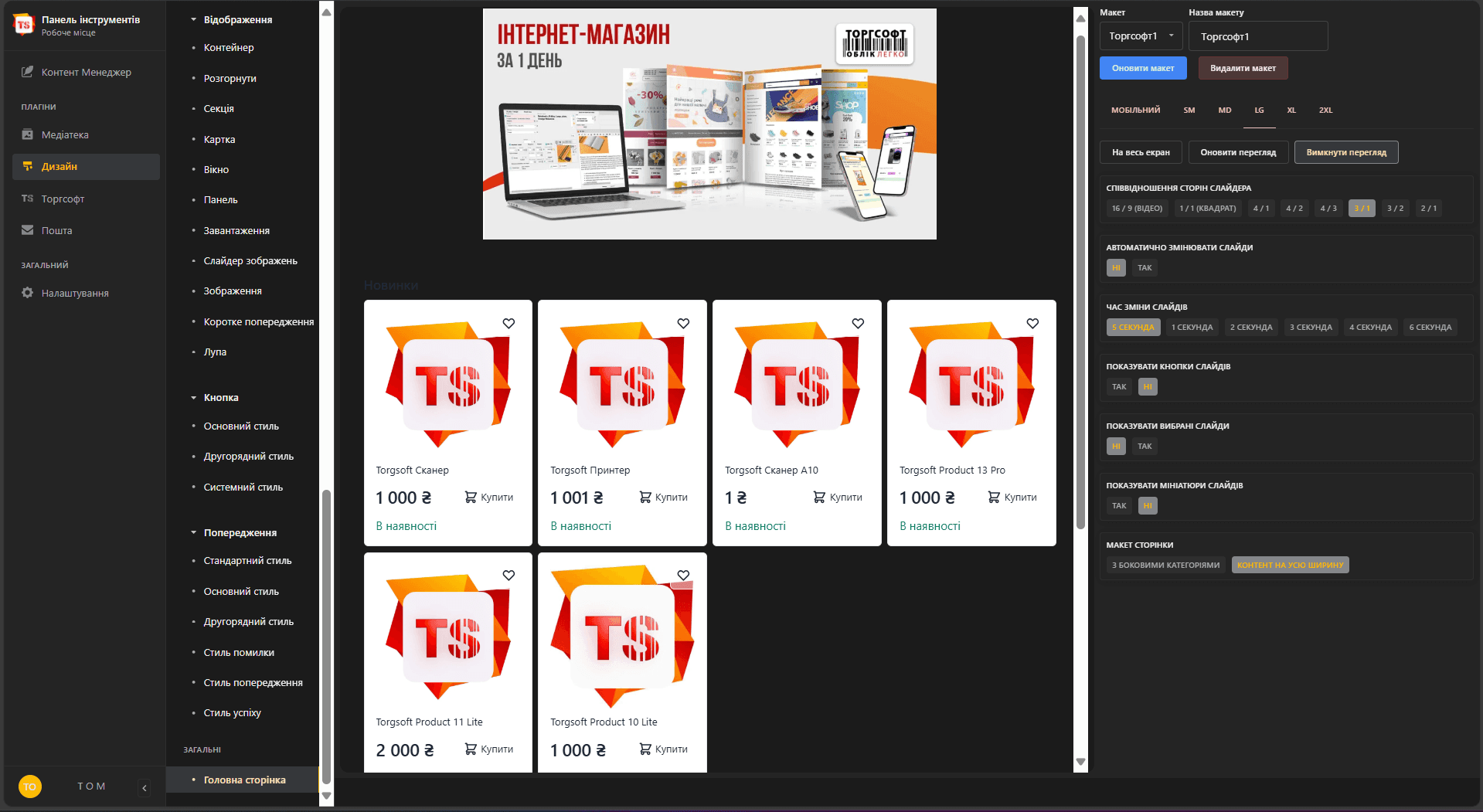
Task: Buy Torgsoft Принтер via Купити
Action: (663, 498)
